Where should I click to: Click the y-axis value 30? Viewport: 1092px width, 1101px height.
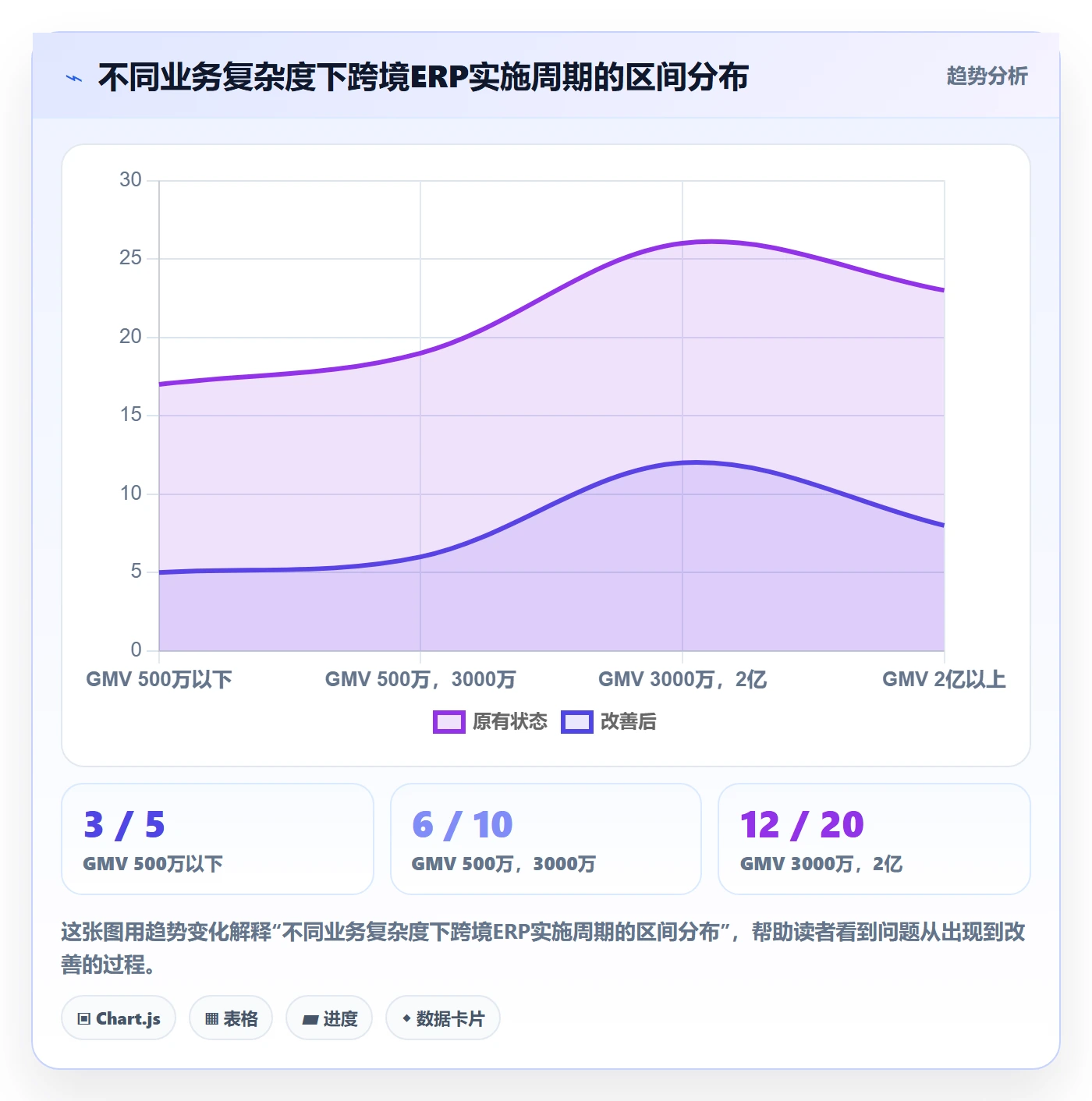(130, 180)
